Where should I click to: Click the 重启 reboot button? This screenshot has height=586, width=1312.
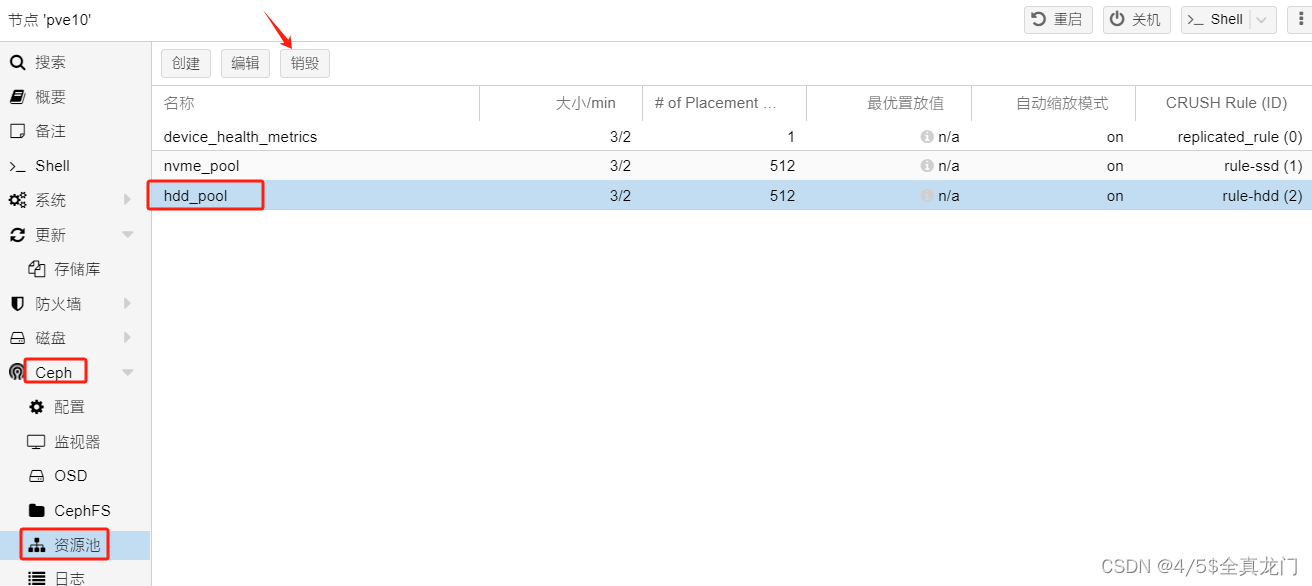1058,19
